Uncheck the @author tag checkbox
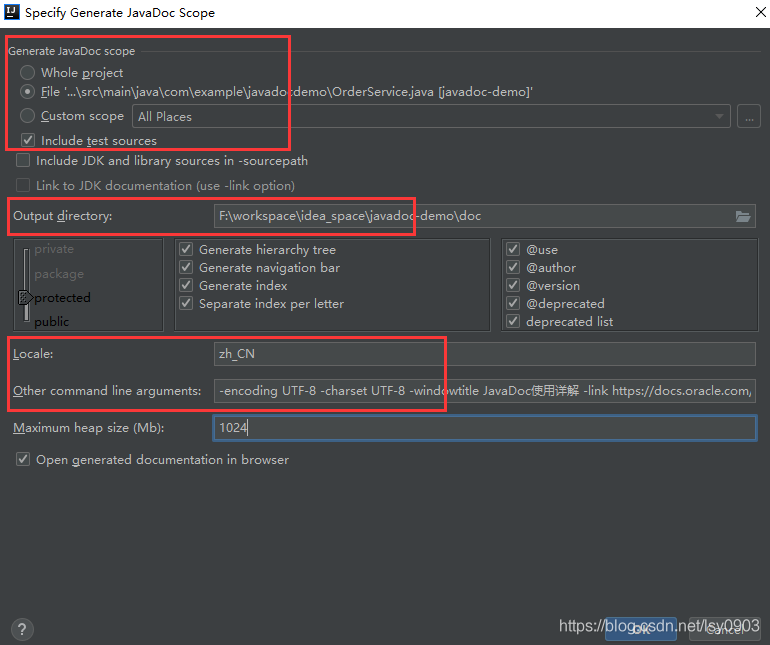The height and width of the screenshot is (645, 770). (513, 267)
